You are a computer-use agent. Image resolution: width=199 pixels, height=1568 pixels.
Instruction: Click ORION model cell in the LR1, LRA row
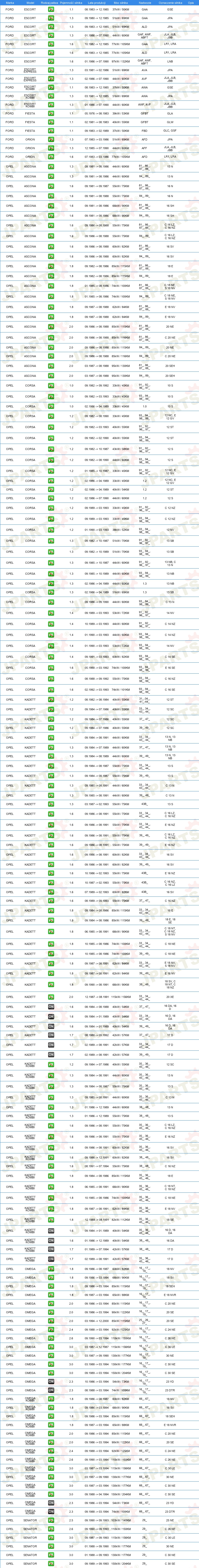30,157
